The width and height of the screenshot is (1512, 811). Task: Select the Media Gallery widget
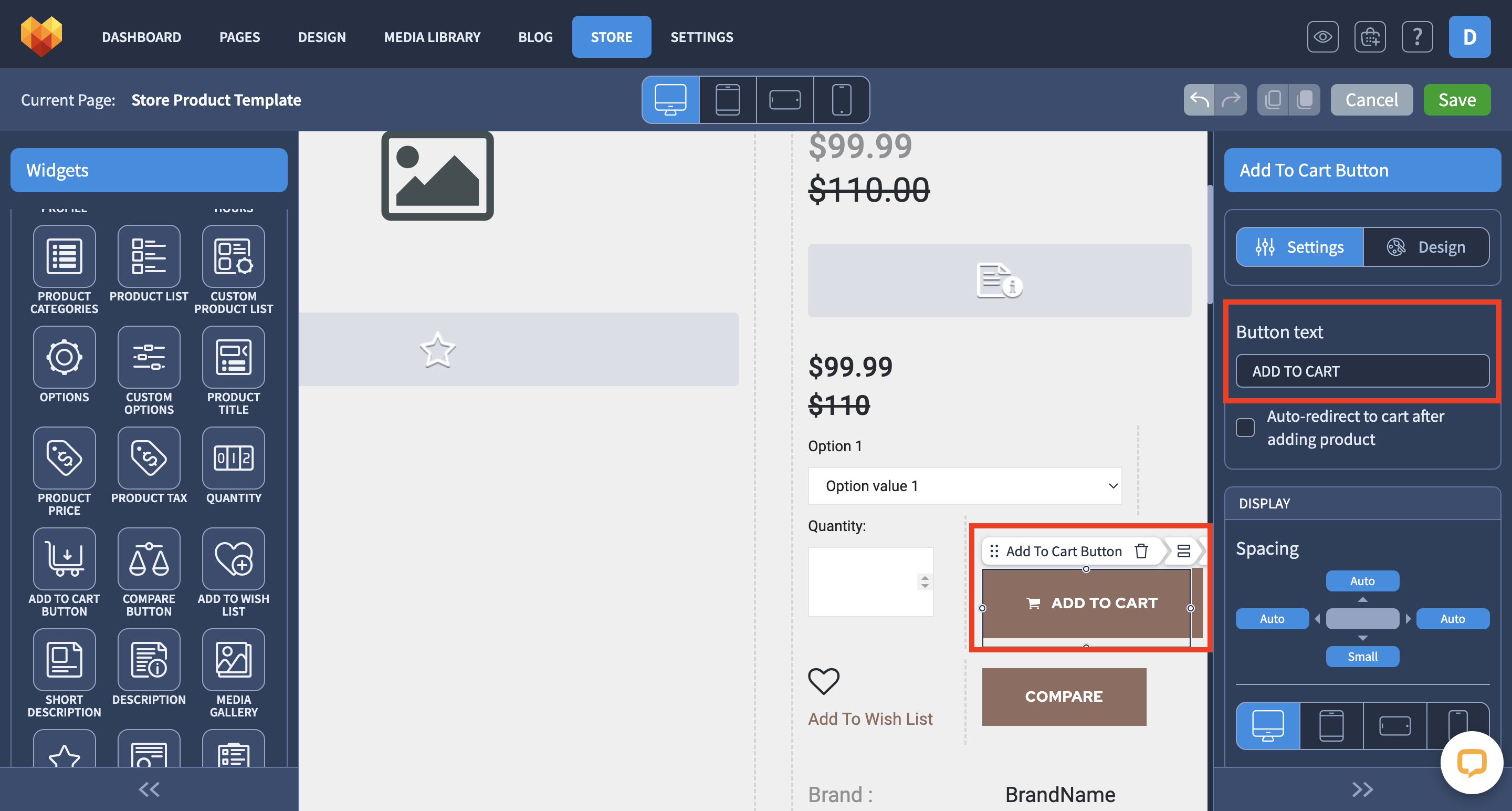pos(233,660)
